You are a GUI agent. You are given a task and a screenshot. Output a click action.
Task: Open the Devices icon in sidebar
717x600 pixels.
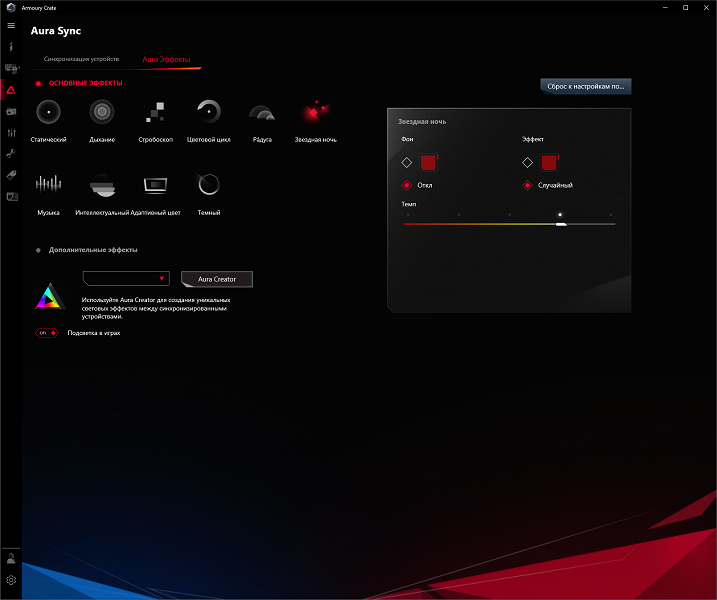pos(11,69)
